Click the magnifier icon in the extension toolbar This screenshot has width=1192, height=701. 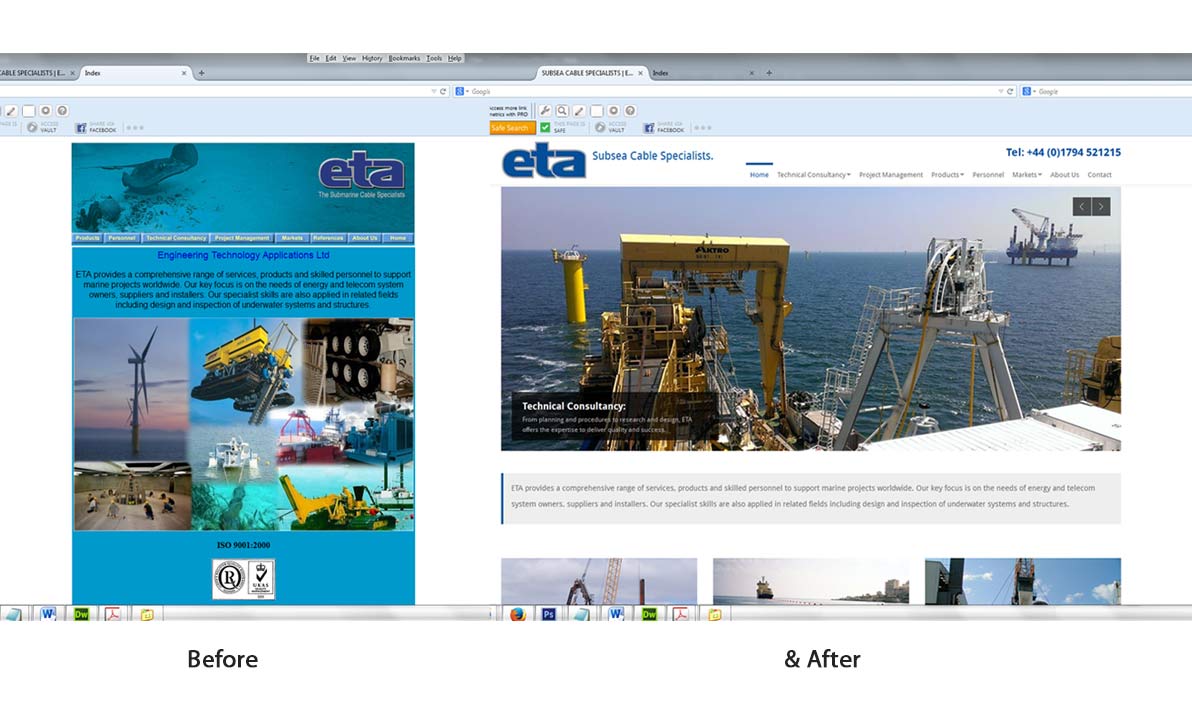tap(562, 111)
